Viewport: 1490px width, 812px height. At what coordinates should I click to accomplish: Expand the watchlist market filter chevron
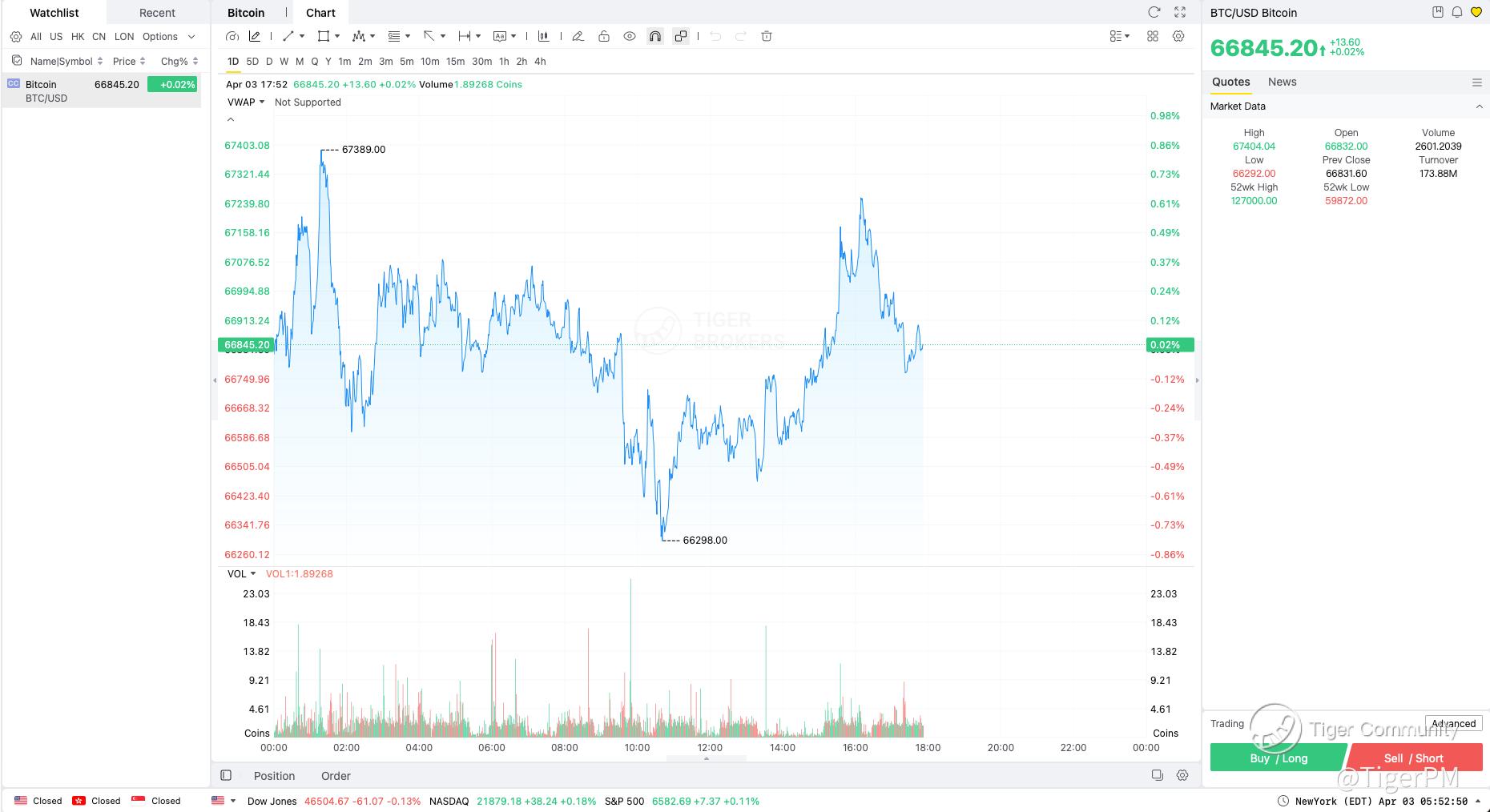point(191,37)
